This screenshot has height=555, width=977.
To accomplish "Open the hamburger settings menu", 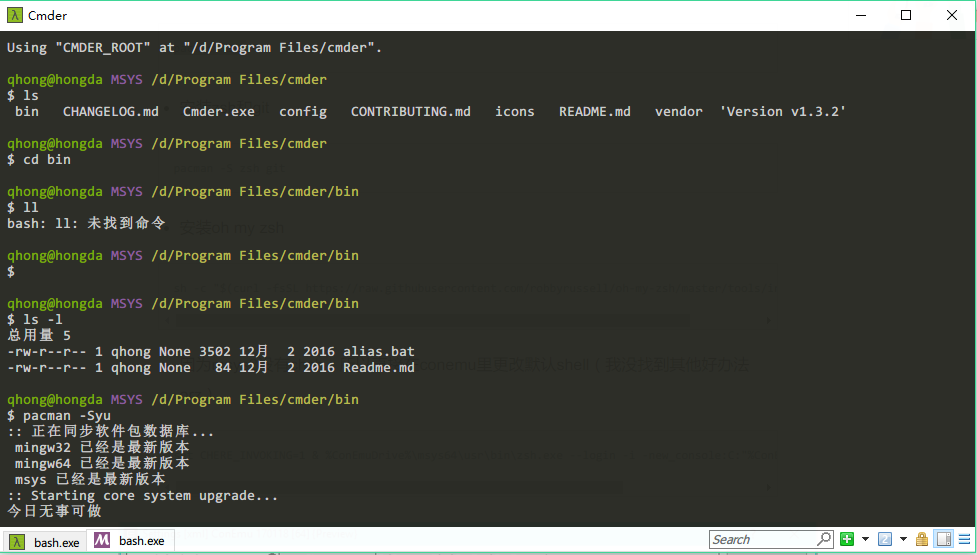I will coord(965,539).
